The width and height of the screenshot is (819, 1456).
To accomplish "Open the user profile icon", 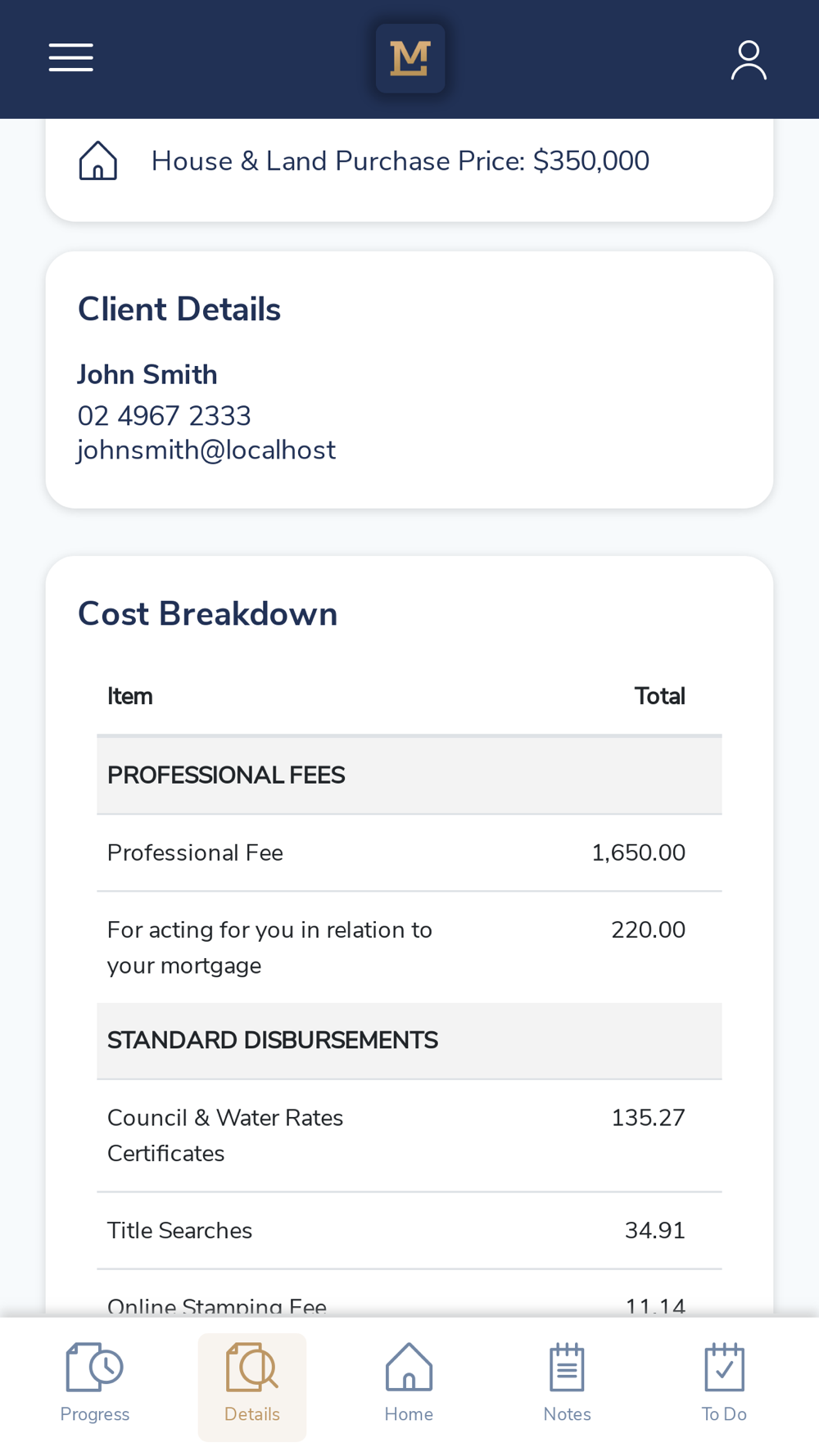I will pyautogui.click(x=749, y=60).
